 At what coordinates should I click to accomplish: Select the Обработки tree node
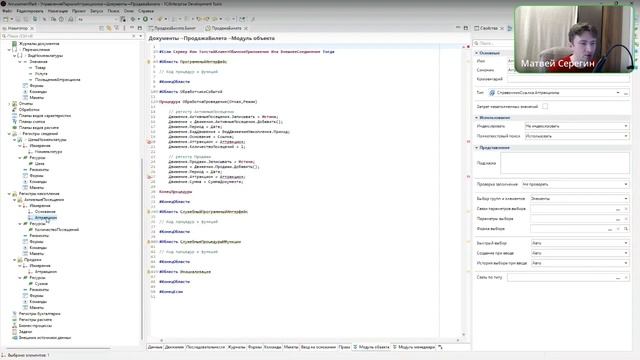(x=29, y=109)
